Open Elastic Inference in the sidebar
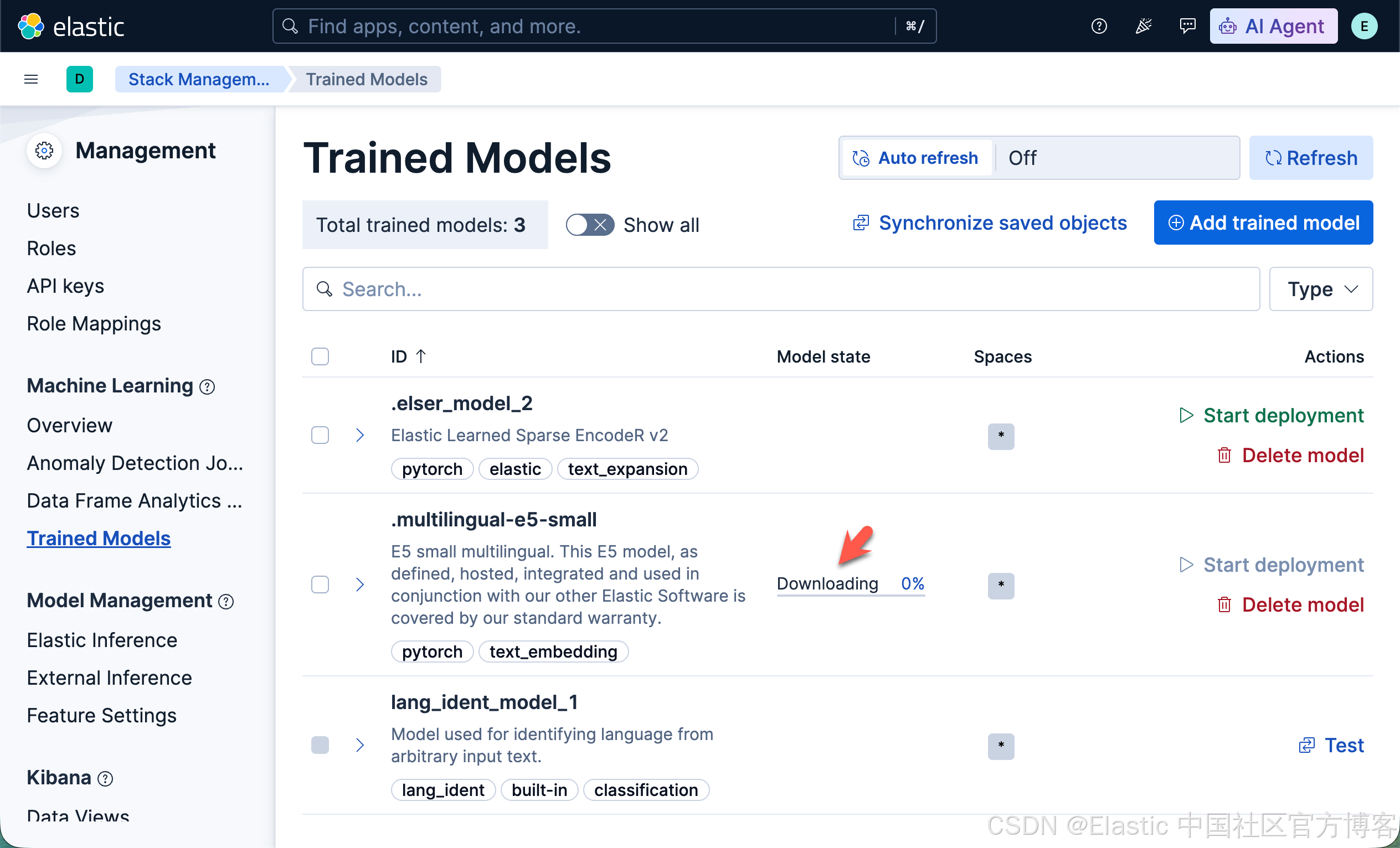Screen dimensions: 1400x848 pos(102,640)
